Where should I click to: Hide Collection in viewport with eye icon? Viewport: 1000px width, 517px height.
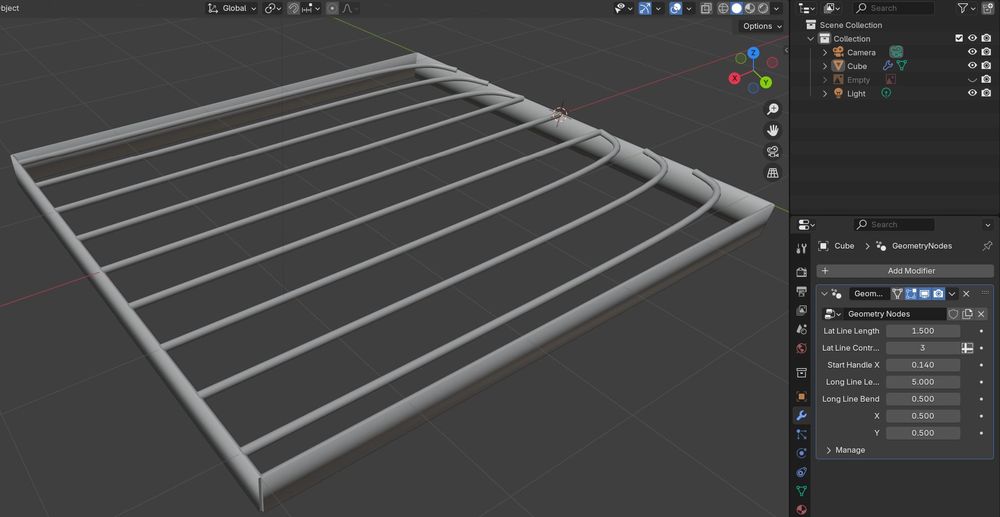tap(973, 38)
